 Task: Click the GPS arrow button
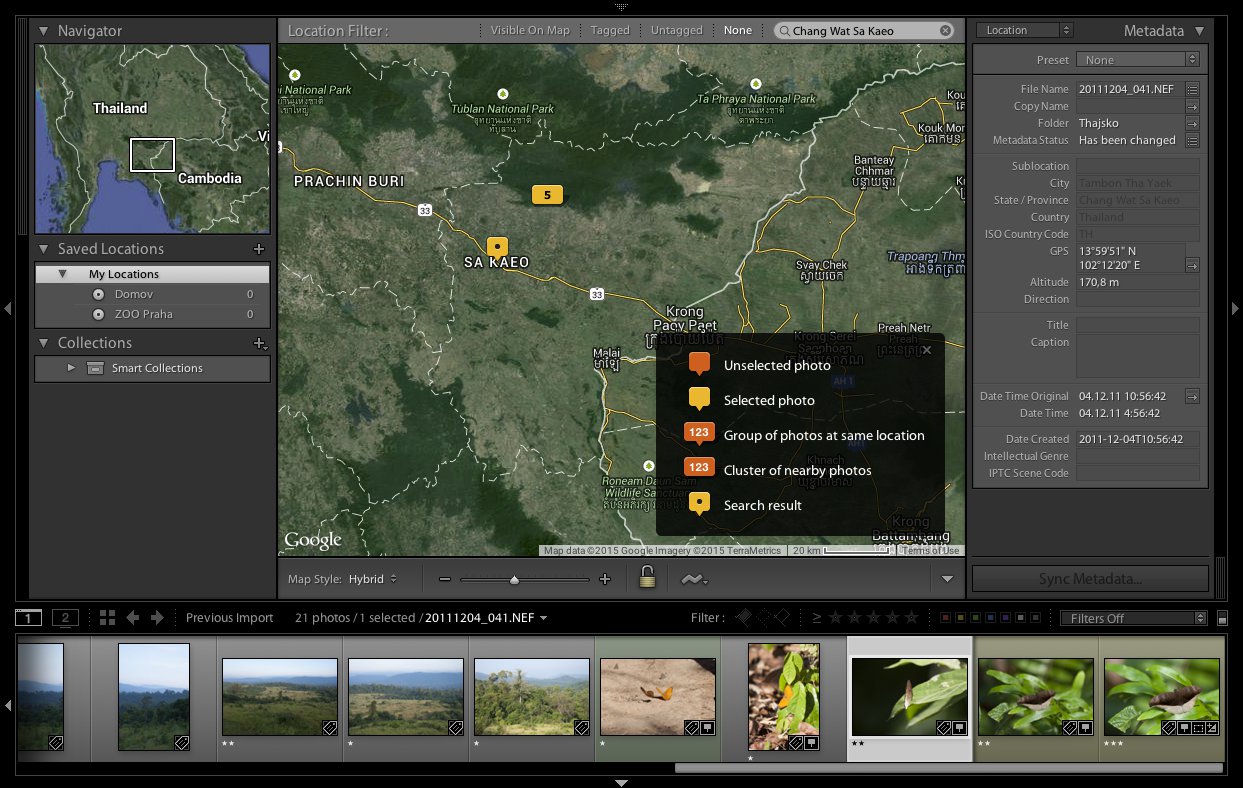point(1192,266)
